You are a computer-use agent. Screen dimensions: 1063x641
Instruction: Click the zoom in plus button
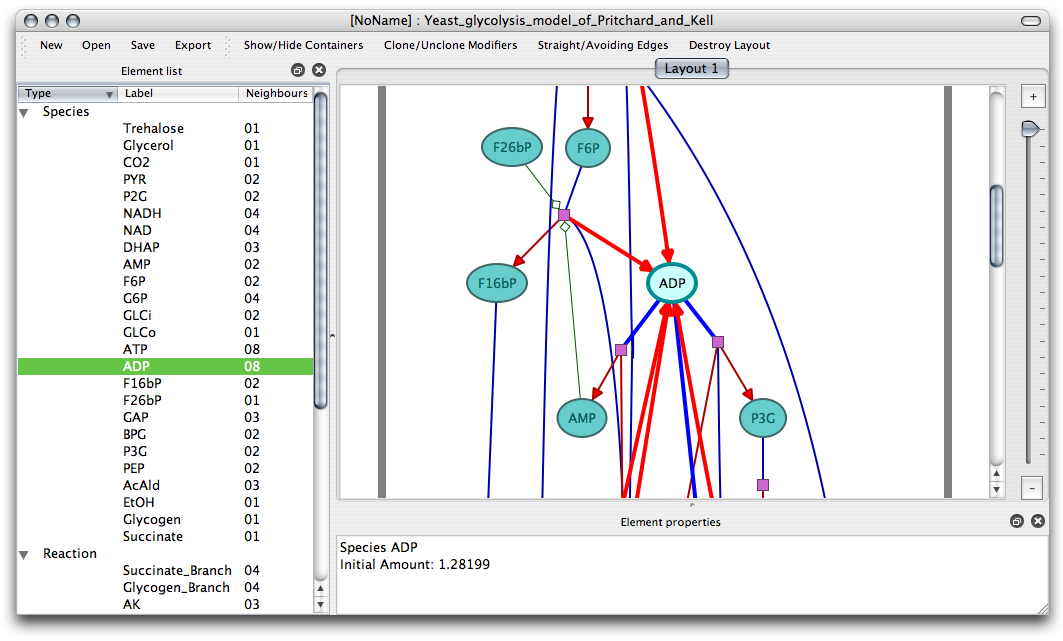[1031, 97]
